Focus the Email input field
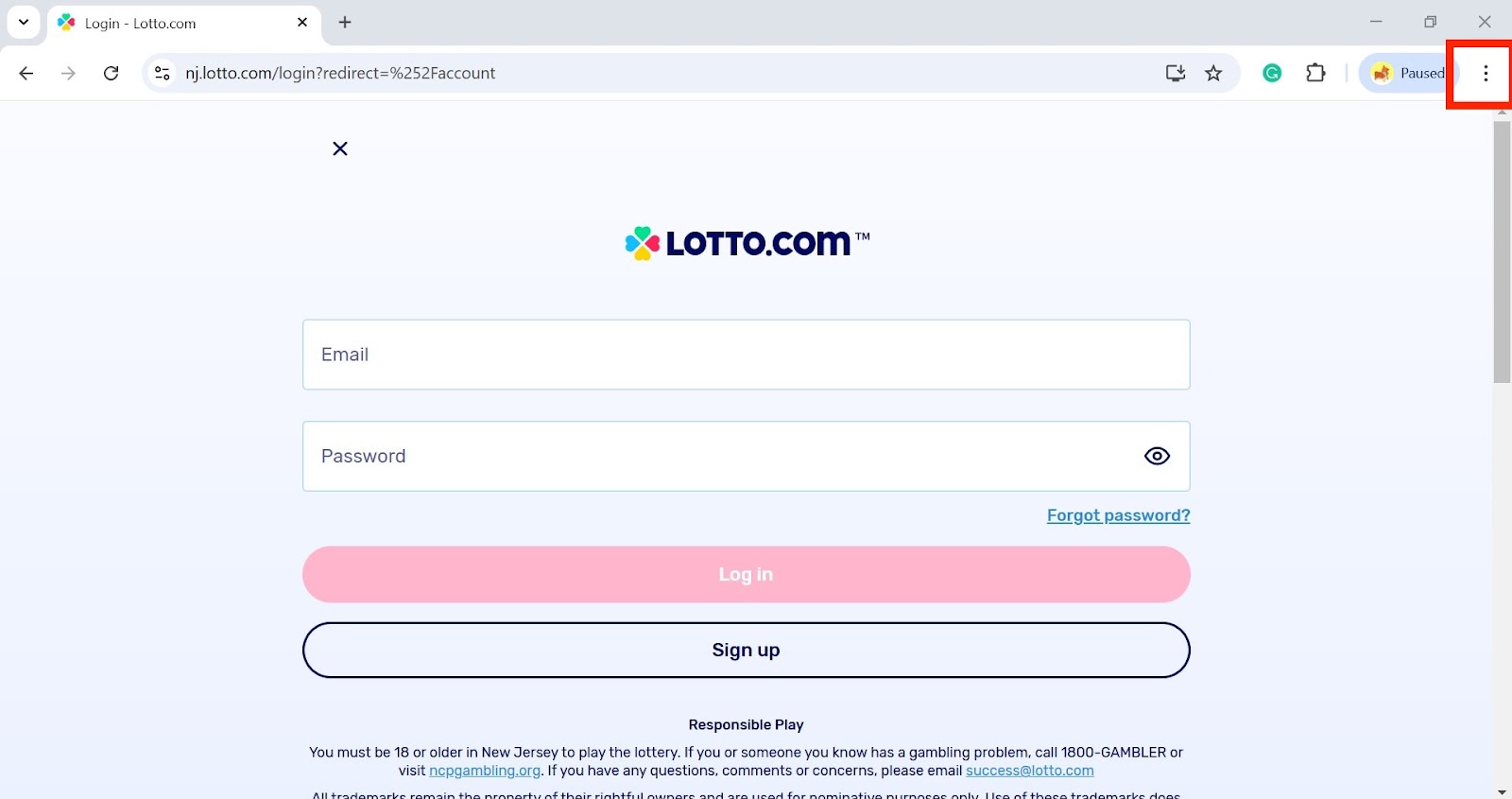 click(746, 355)
